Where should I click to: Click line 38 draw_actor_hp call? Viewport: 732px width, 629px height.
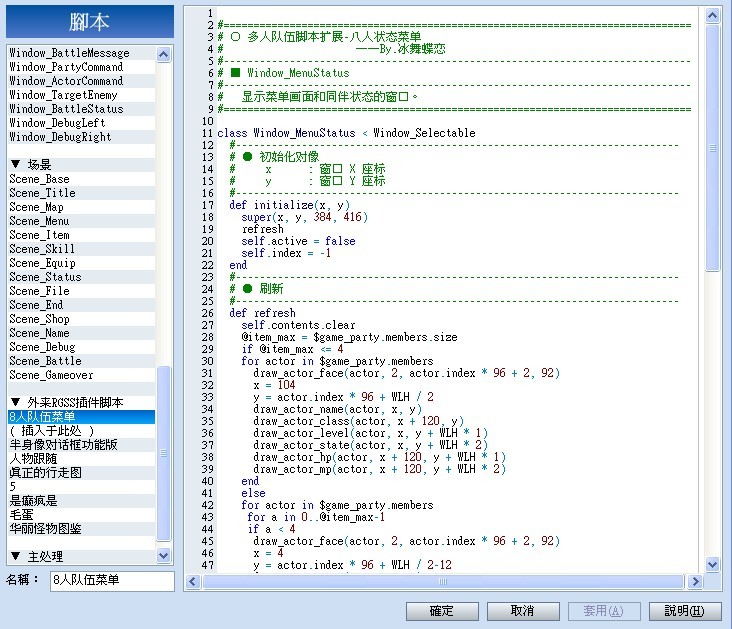point(380,457)
